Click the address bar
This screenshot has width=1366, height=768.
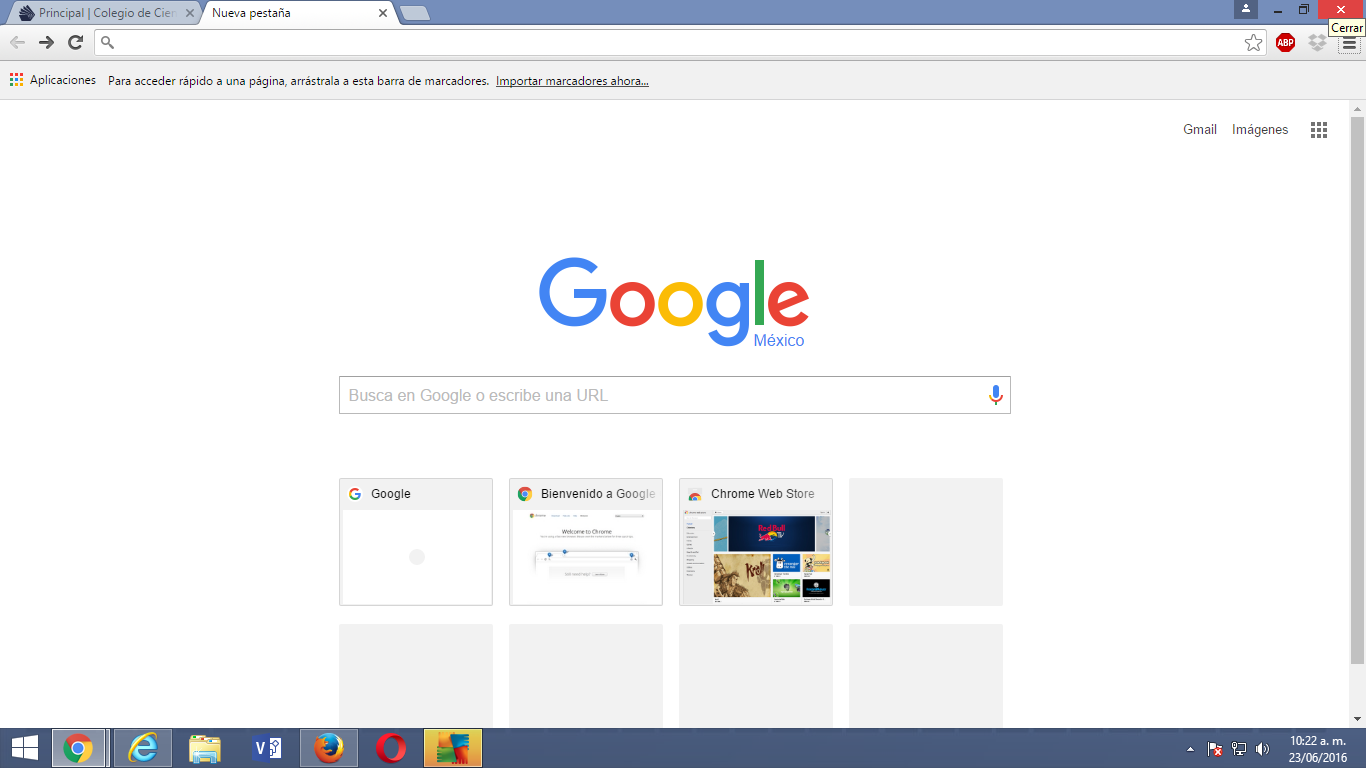(682, 42)
